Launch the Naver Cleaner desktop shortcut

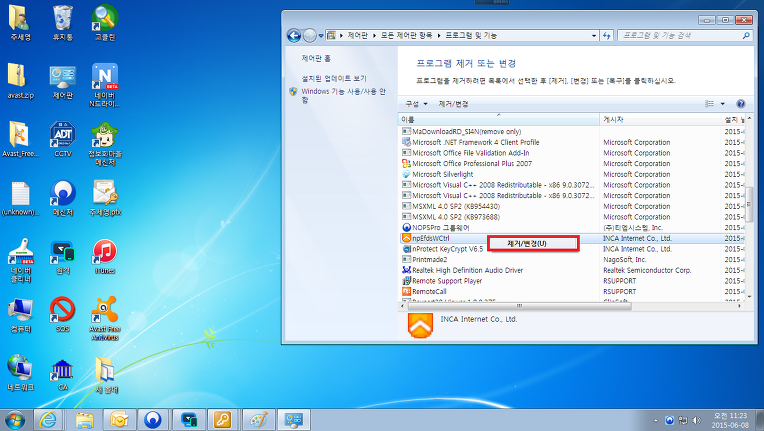coord(20,261)
